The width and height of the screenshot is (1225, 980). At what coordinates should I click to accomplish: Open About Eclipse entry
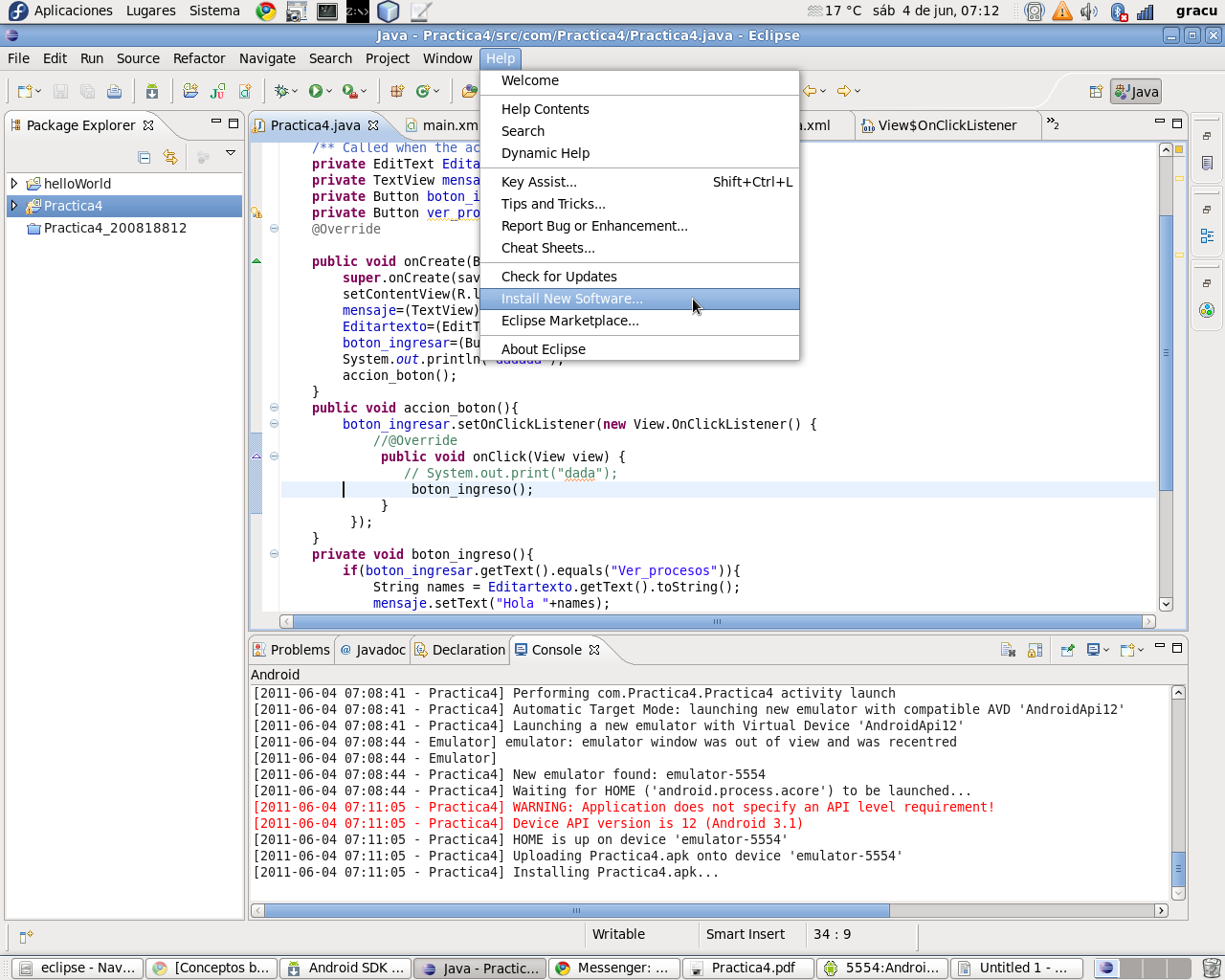[x=639, y=349]
